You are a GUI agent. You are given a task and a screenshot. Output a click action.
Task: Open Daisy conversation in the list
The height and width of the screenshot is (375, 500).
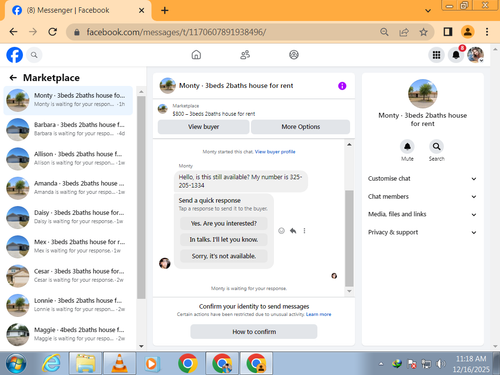point(68,217)
